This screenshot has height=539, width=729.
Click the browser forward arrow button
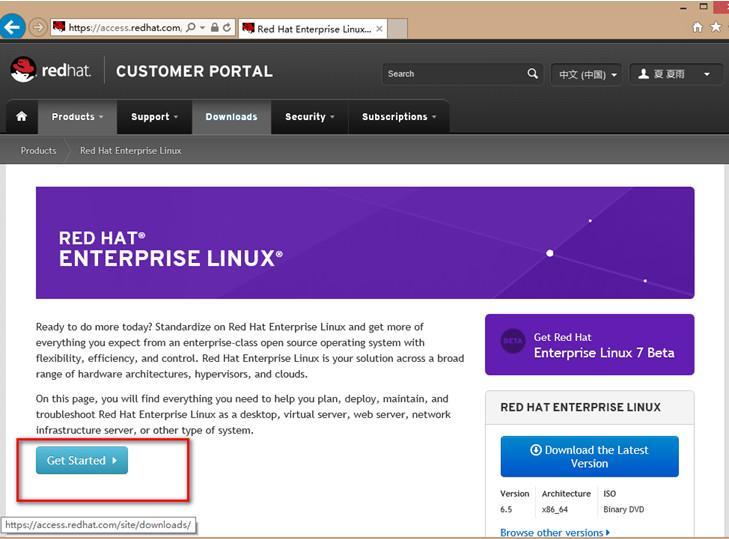pos(37,27)
